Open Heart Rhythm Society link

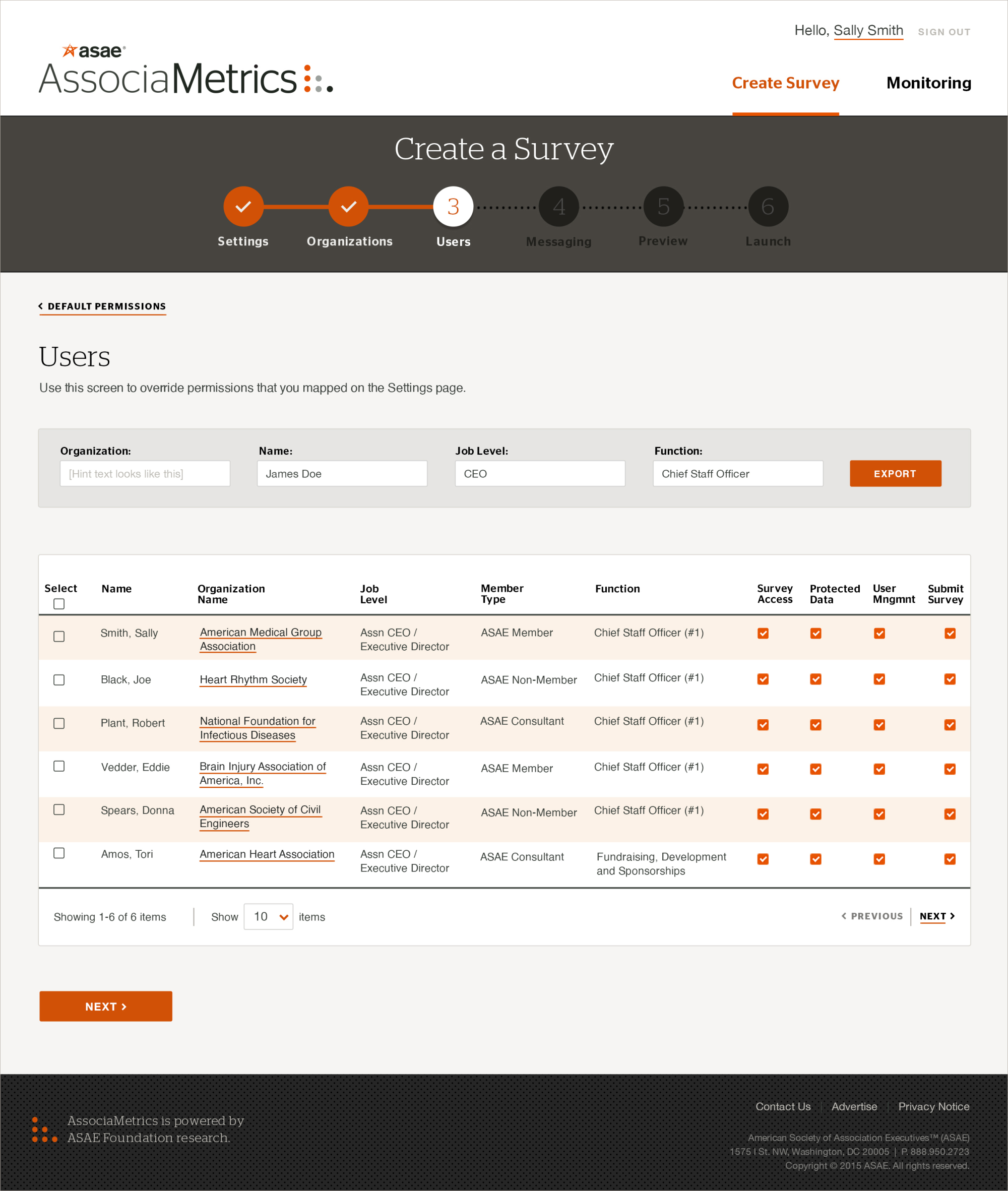253,679
